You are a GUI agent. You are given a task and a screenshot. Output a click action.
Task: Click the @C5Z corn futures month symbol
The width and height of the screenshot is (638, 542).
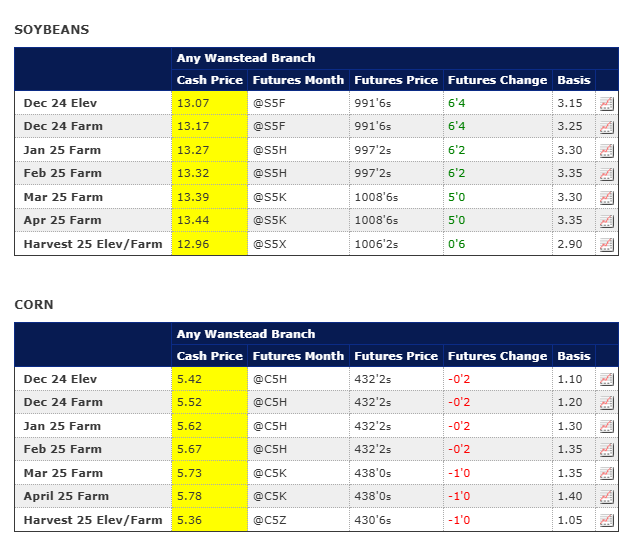[x=268, y=520]
